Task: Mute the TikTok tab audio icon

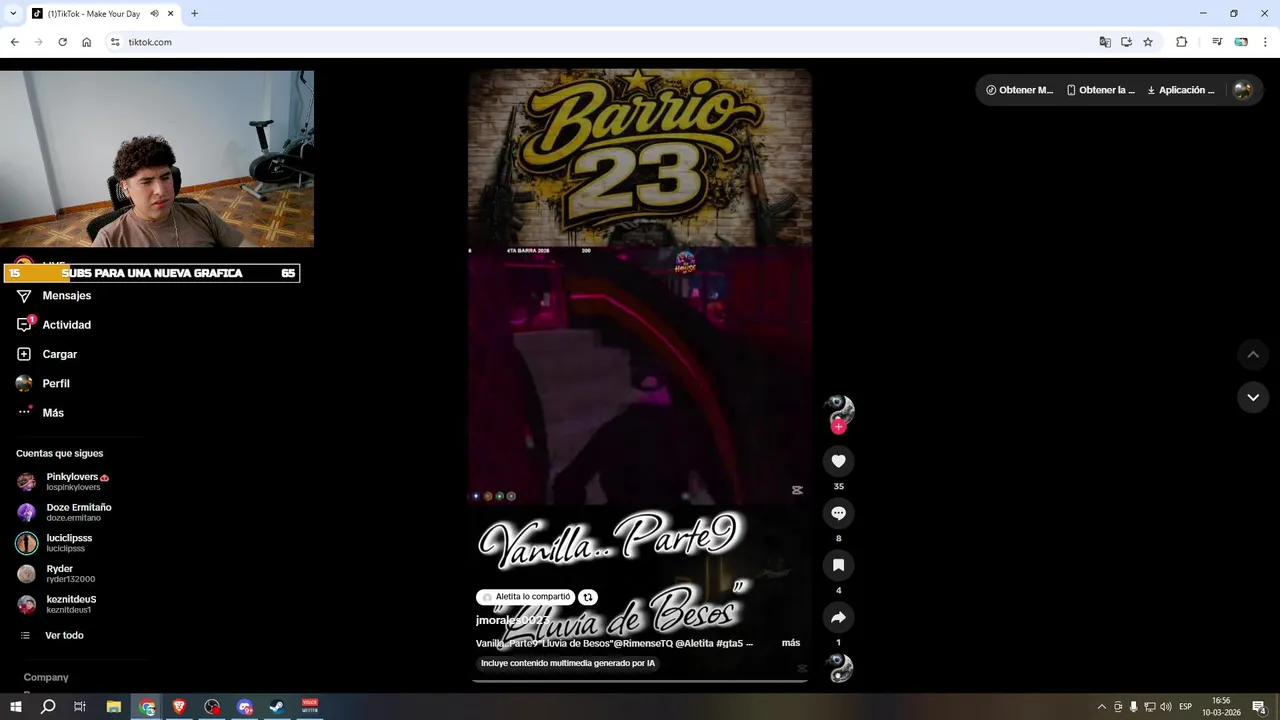Action: 154,14
